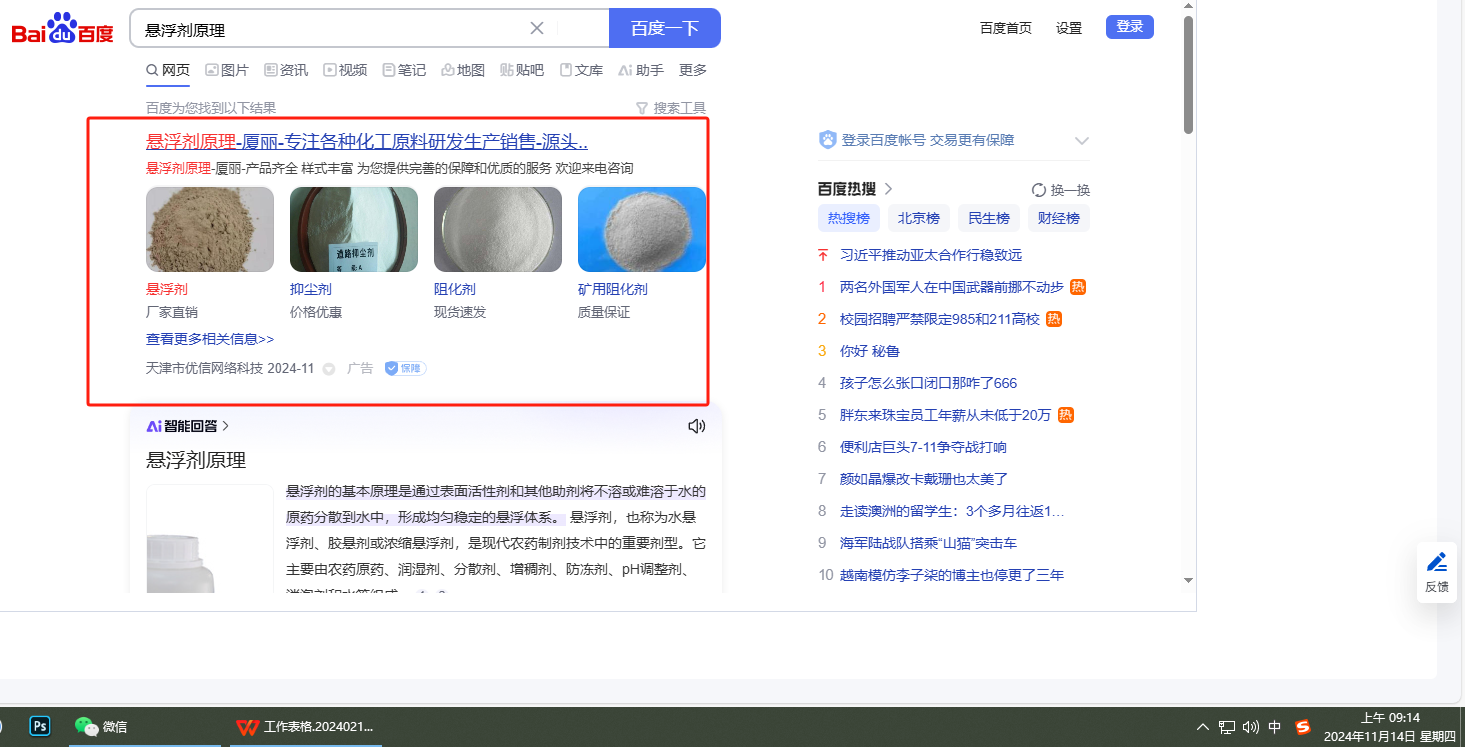Open 搜索工具 filter options
This screenshot has height=747, width=1465.
pos(671,108)
